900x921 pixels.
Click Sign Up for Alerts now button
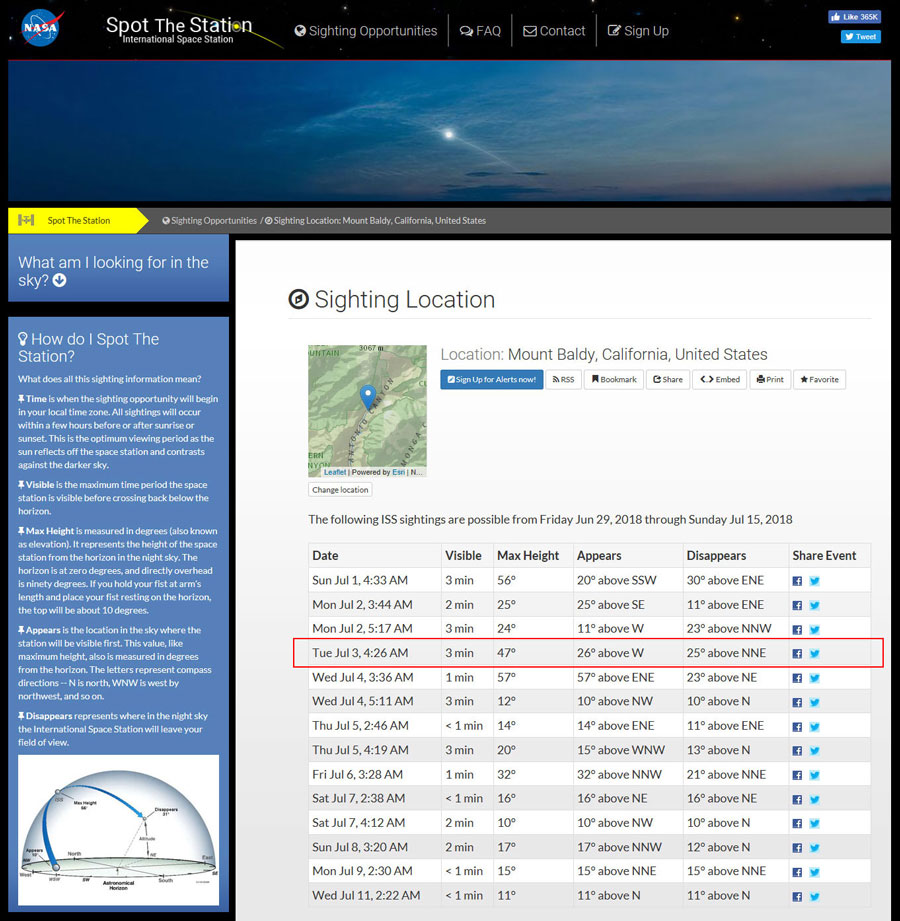[491, 380]
